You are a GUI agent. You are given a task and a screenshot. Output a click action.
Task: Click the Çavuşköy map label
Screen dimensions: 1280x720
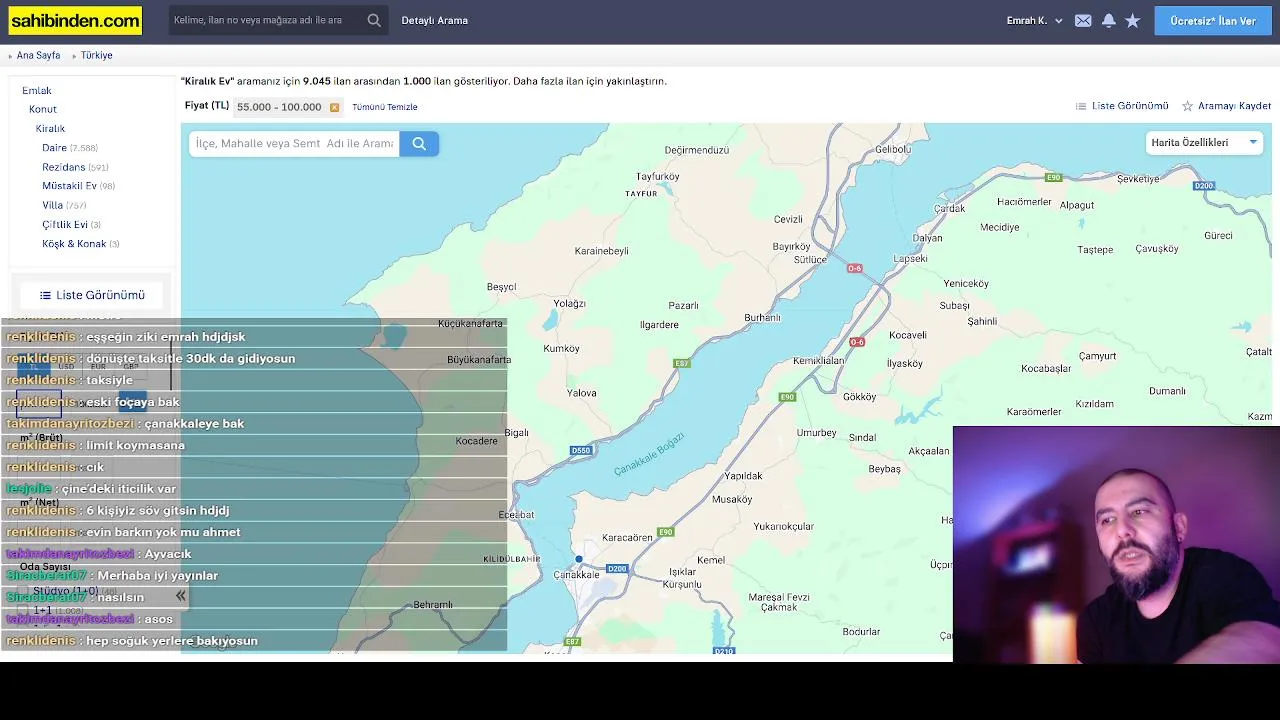(x=1156, y=249)
